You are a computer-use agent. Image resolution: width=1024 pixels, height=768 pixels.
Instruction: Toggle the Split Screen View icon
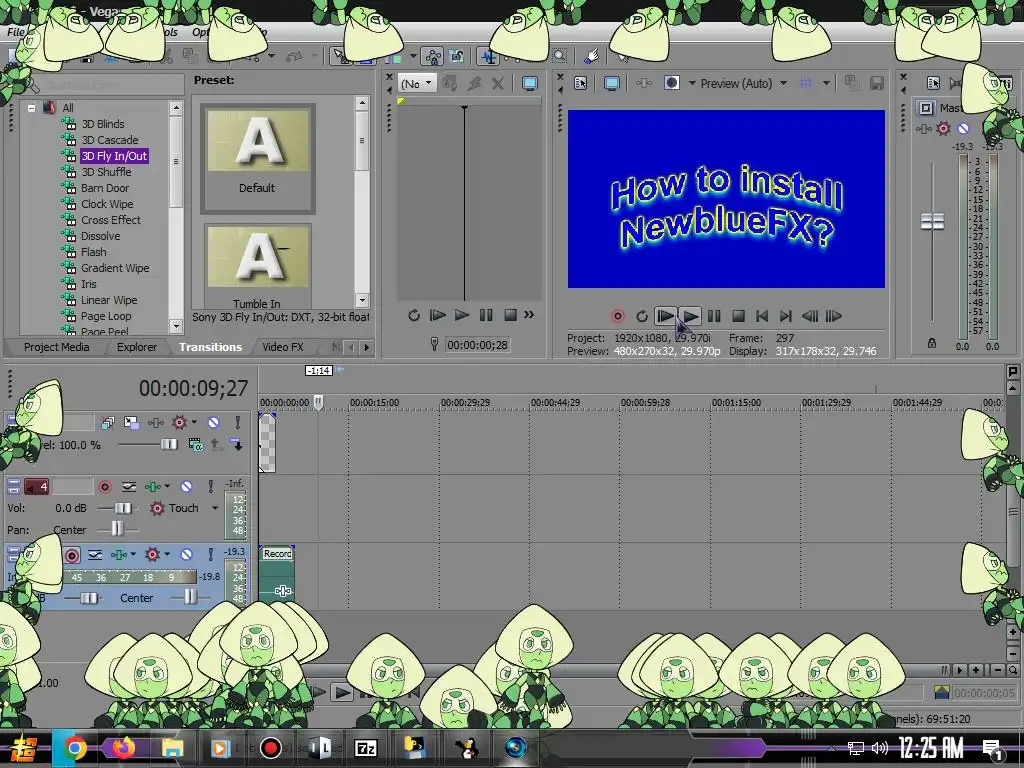pos(672,83)
